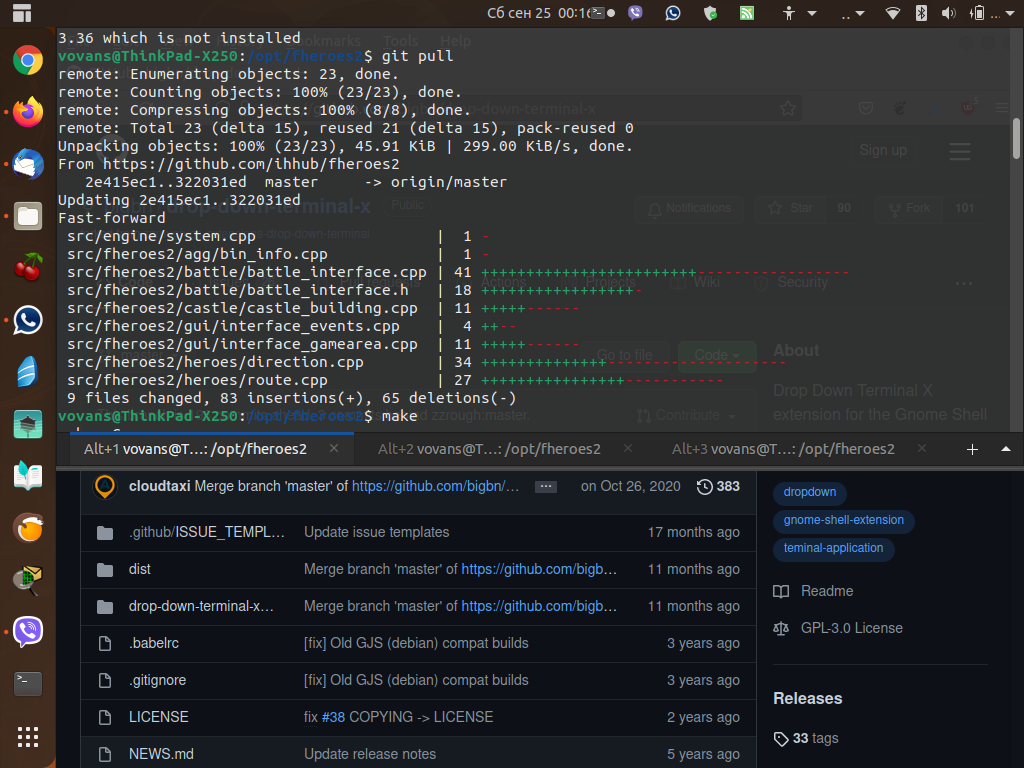
Task: Open the Readme link in About
Action: tap(813, 591)
